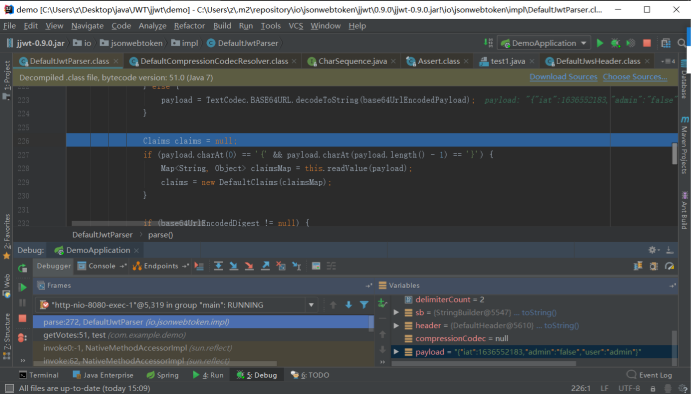Image resolution: width=691 pixels, height=394 pixels.
Task: Click the UTF-8 encoding in status bar
Action: point(630,388)
